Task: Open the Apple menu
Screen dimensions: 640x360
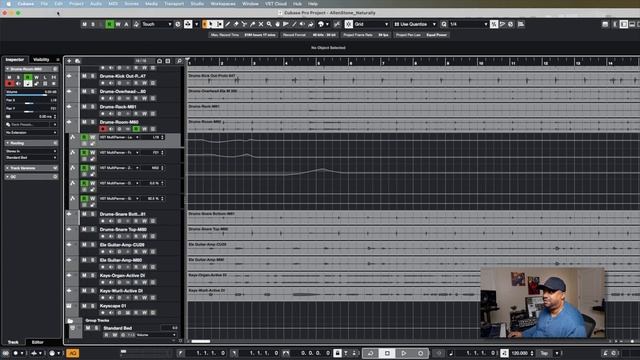Action: click(x=8, y=4)
